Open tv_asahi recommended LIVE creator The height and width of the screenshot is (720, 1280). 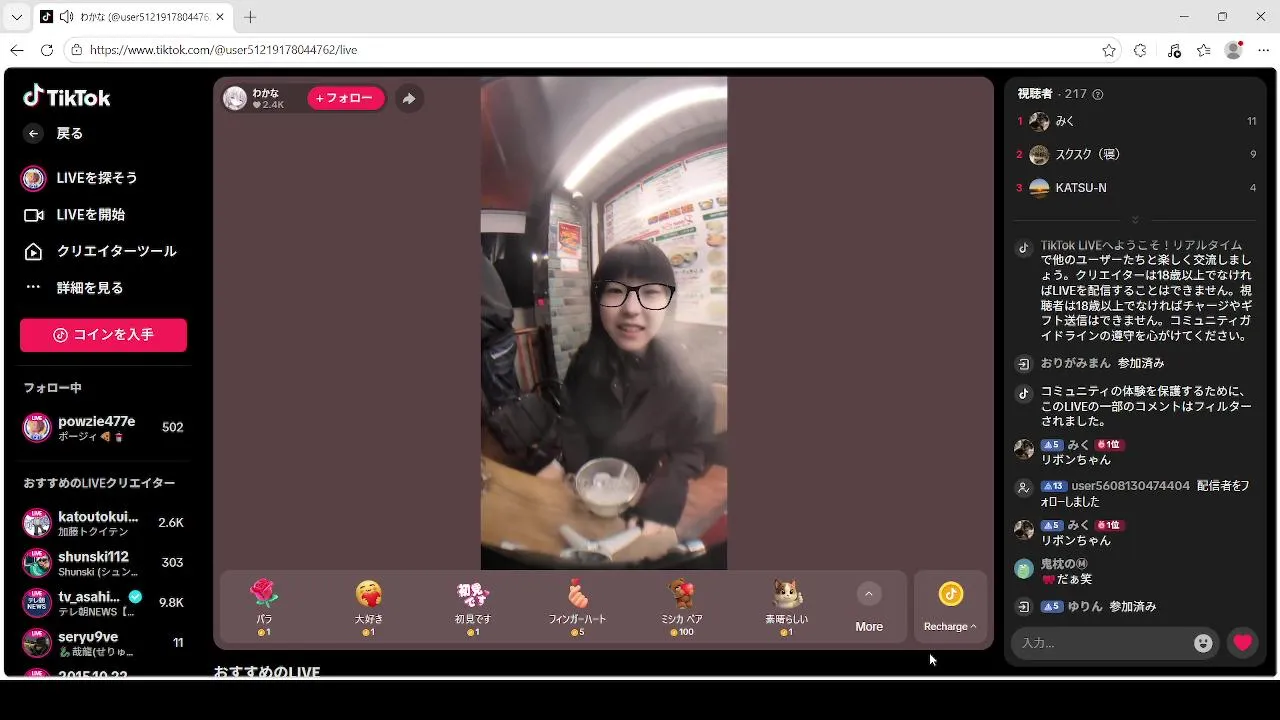click(103, 603)
